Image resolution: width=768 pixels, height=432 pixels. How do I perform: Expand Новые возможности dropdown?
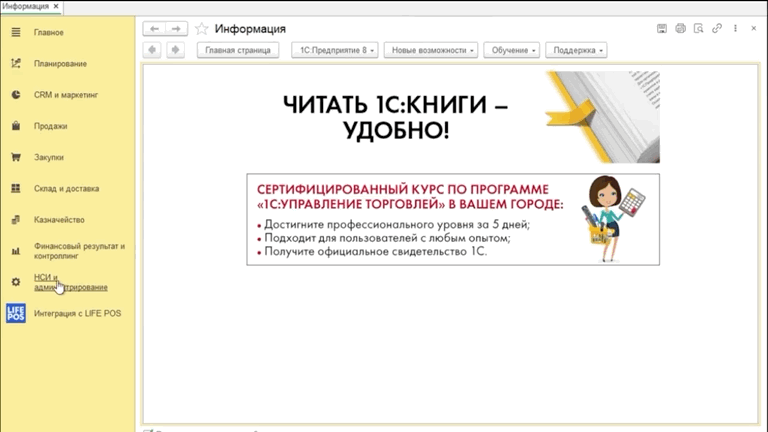click(x=431, y=50)
